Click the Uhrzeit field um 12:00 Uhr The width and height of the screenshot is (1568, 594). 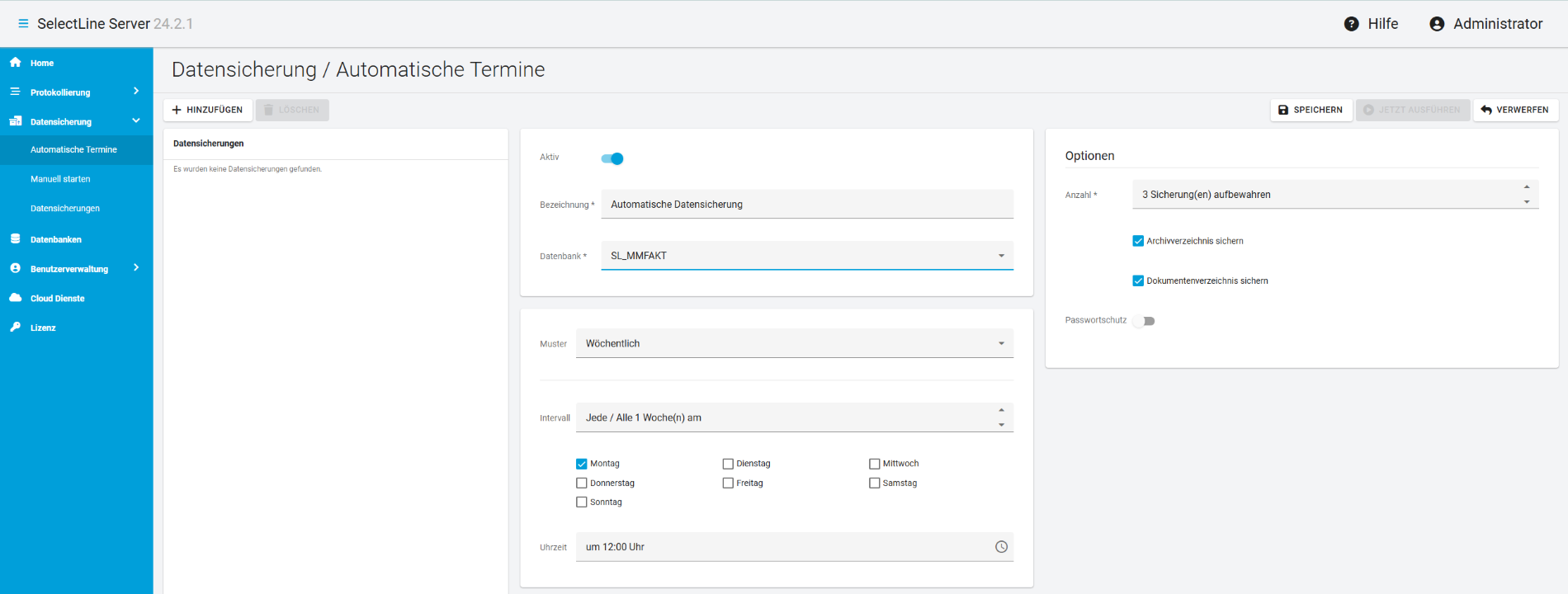tap(795, 547)
